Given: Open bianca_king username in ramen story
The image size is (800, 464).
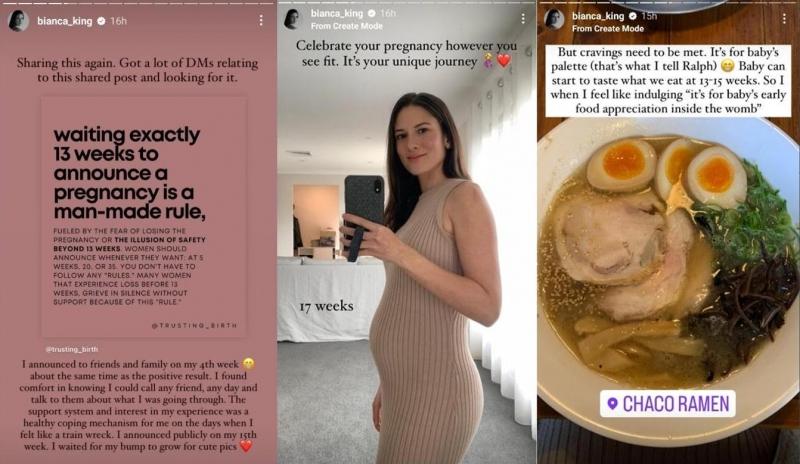Looking at the screenshot, I should pos(598,16).
